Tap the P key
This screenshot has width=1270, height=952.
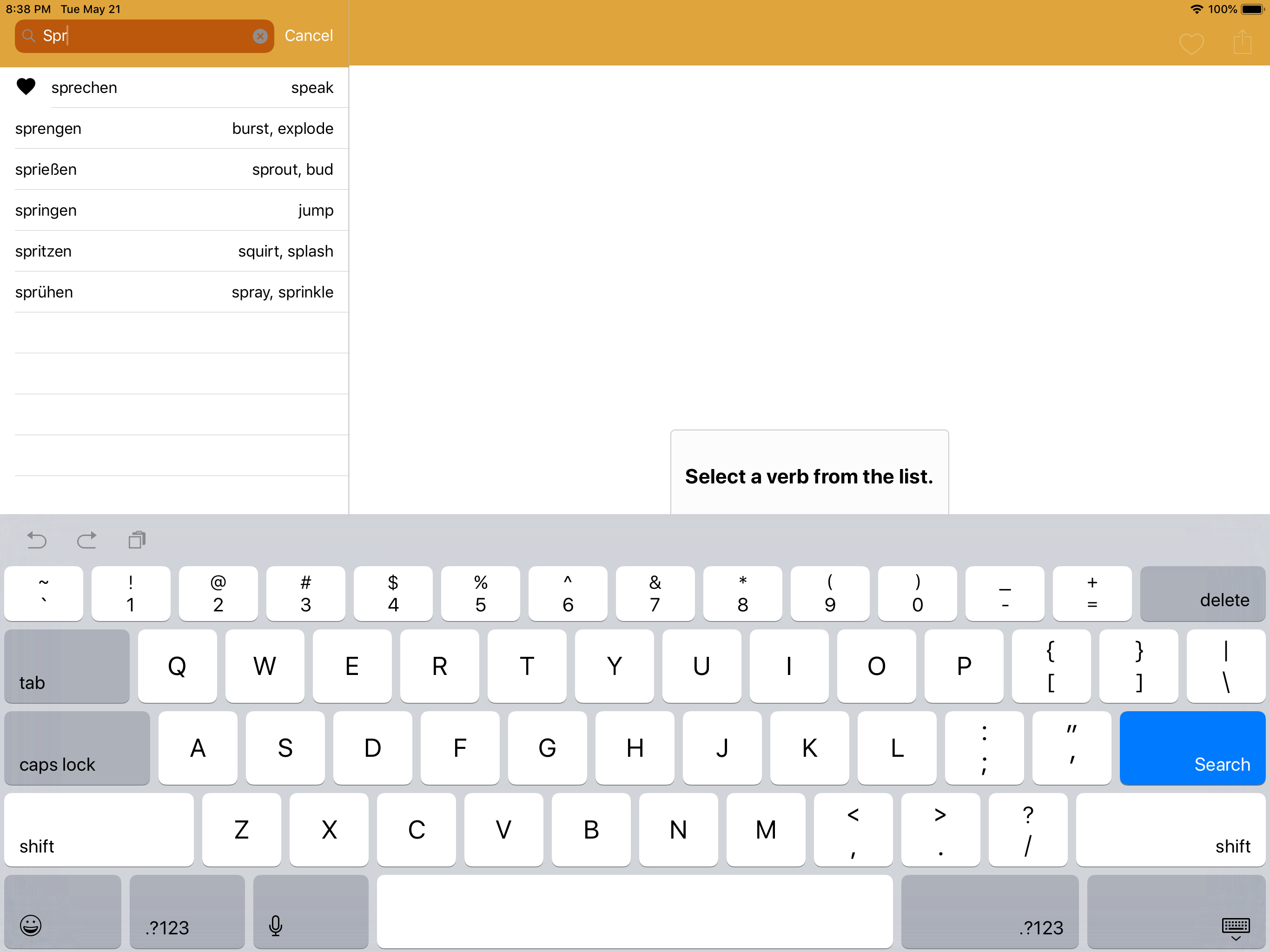[x=964, y=667]
